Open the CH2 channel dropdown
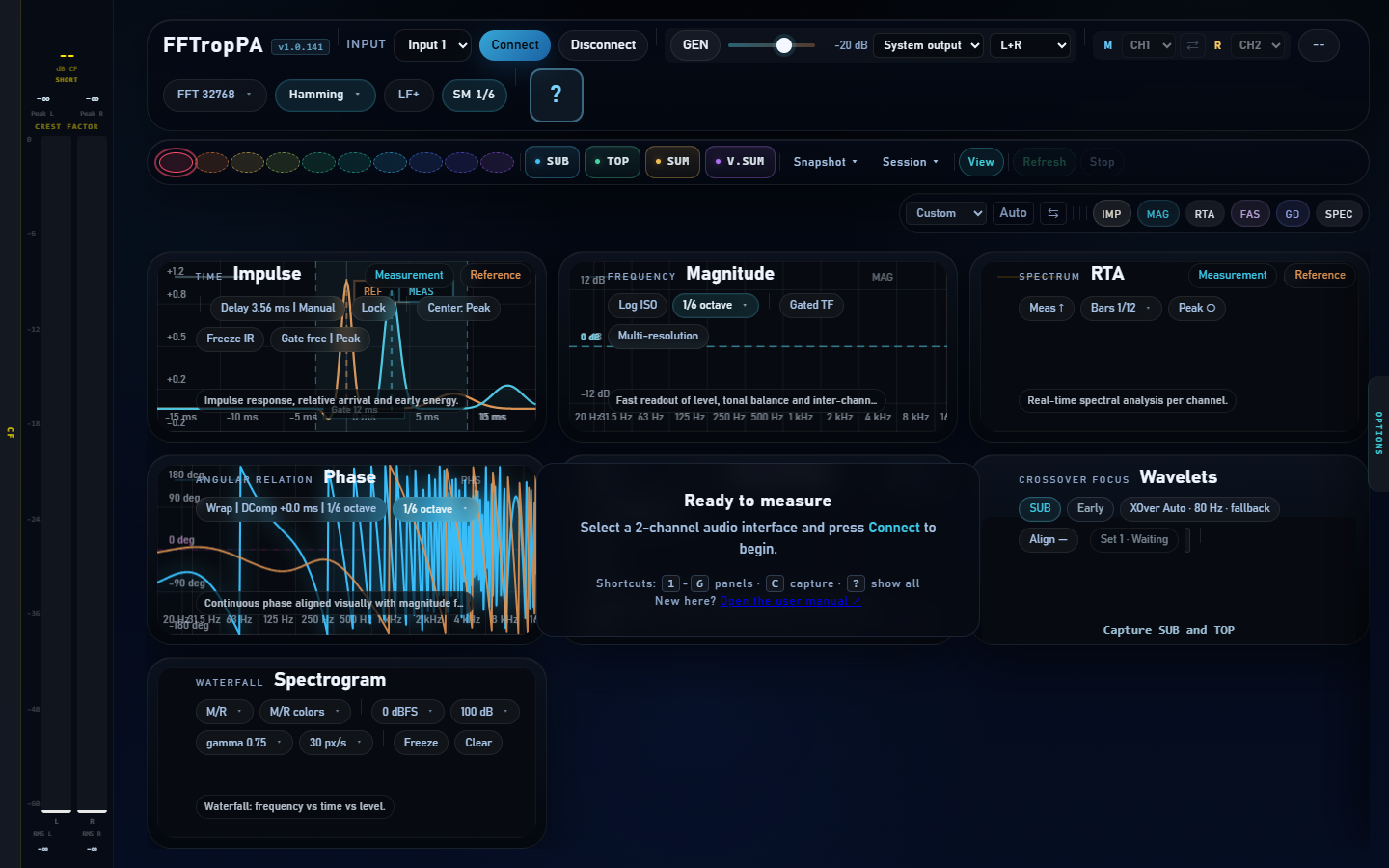1389x868 pixels. click(x=1258, y=45)
